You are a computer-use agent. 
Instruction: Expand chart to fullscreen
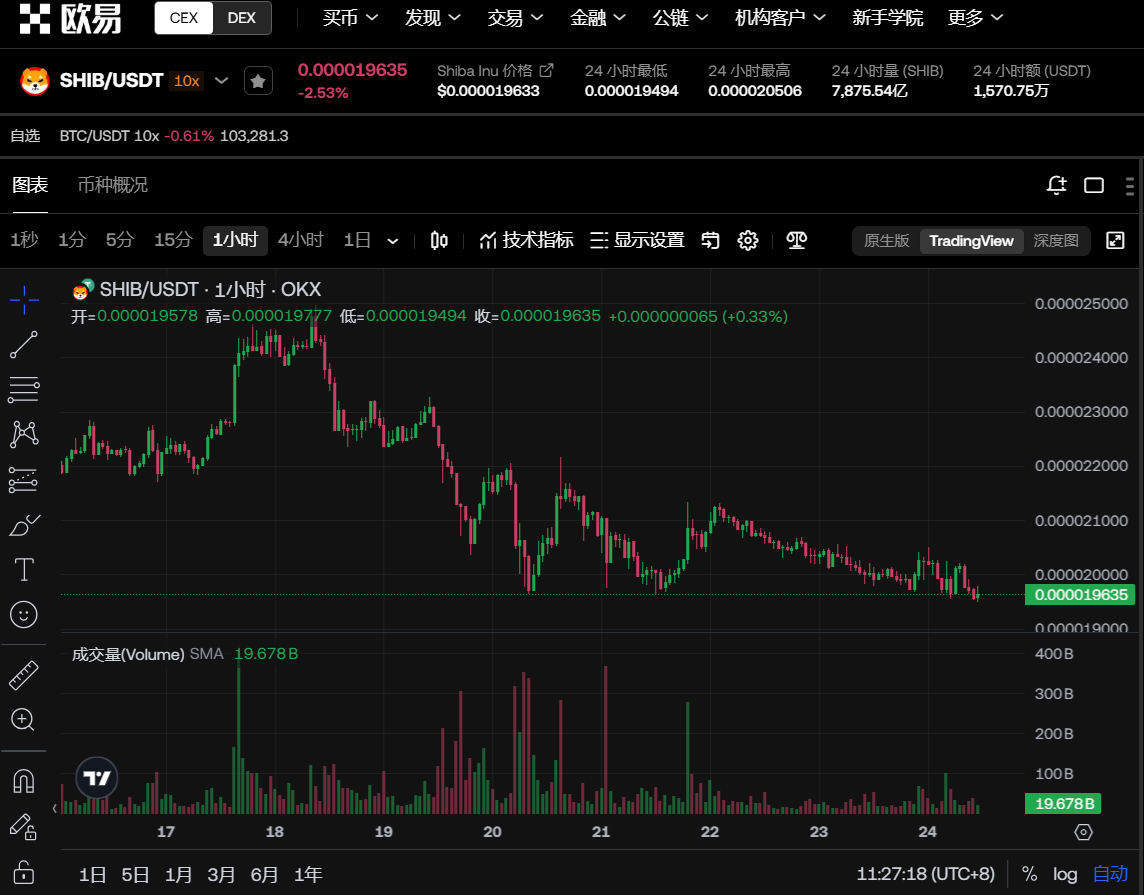click(x=1116, y=241)
